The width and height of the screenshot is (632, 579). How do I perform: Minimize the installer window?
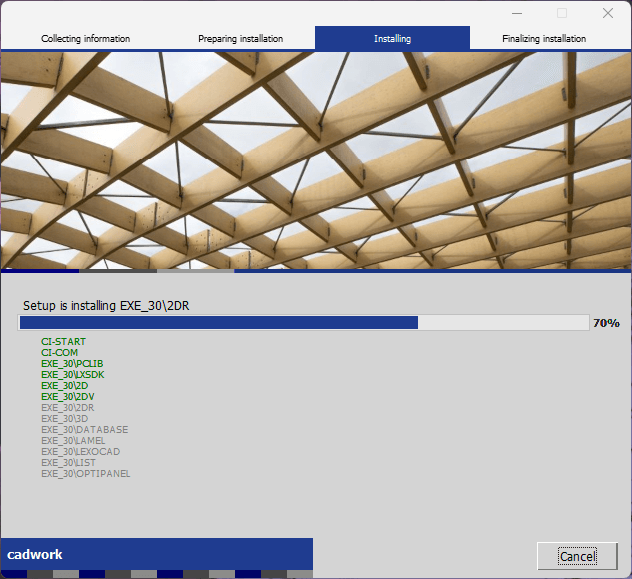517,13
